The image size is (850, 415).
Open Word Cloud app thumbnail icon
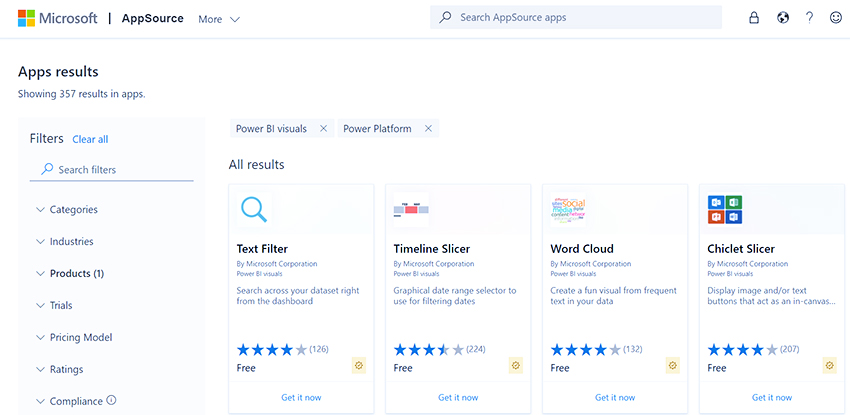click(x=568, y=209)
